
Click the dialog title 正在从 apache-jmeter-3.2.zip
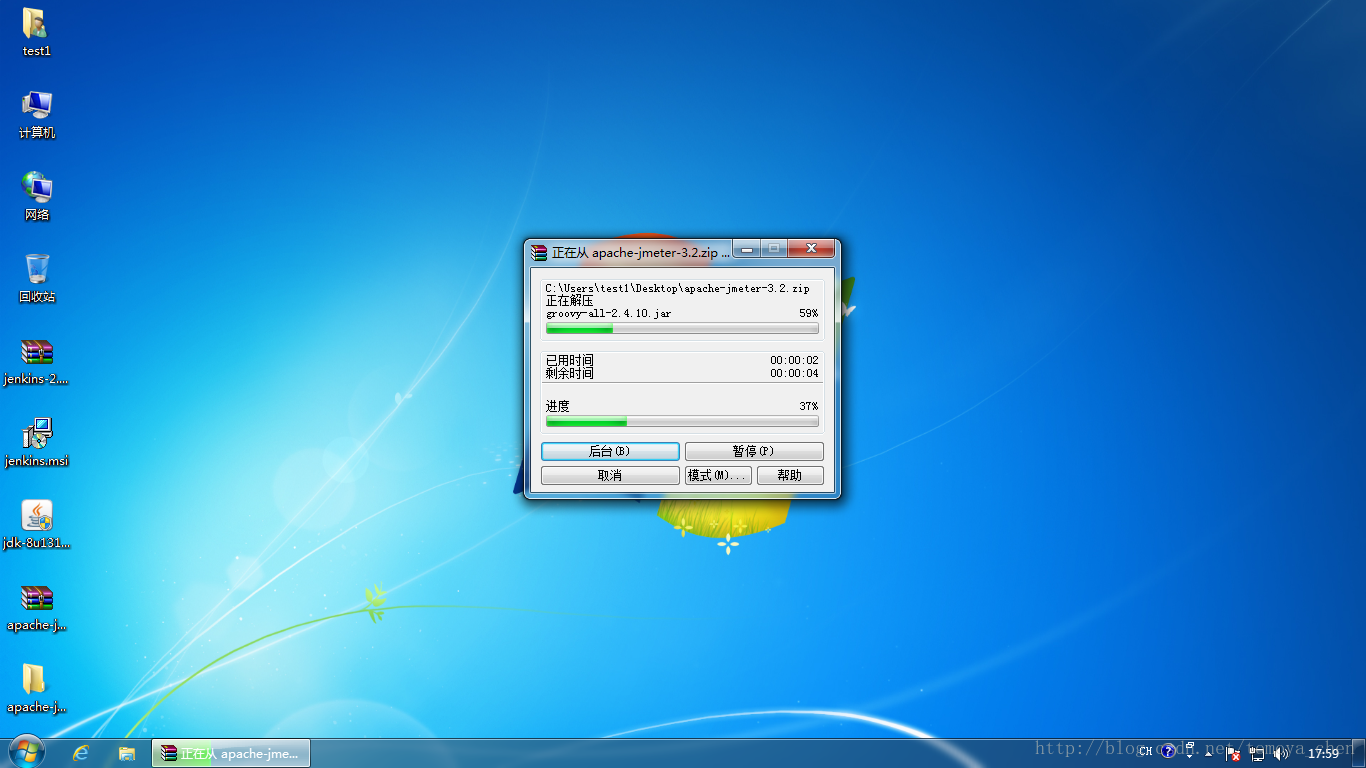[641, 252]
